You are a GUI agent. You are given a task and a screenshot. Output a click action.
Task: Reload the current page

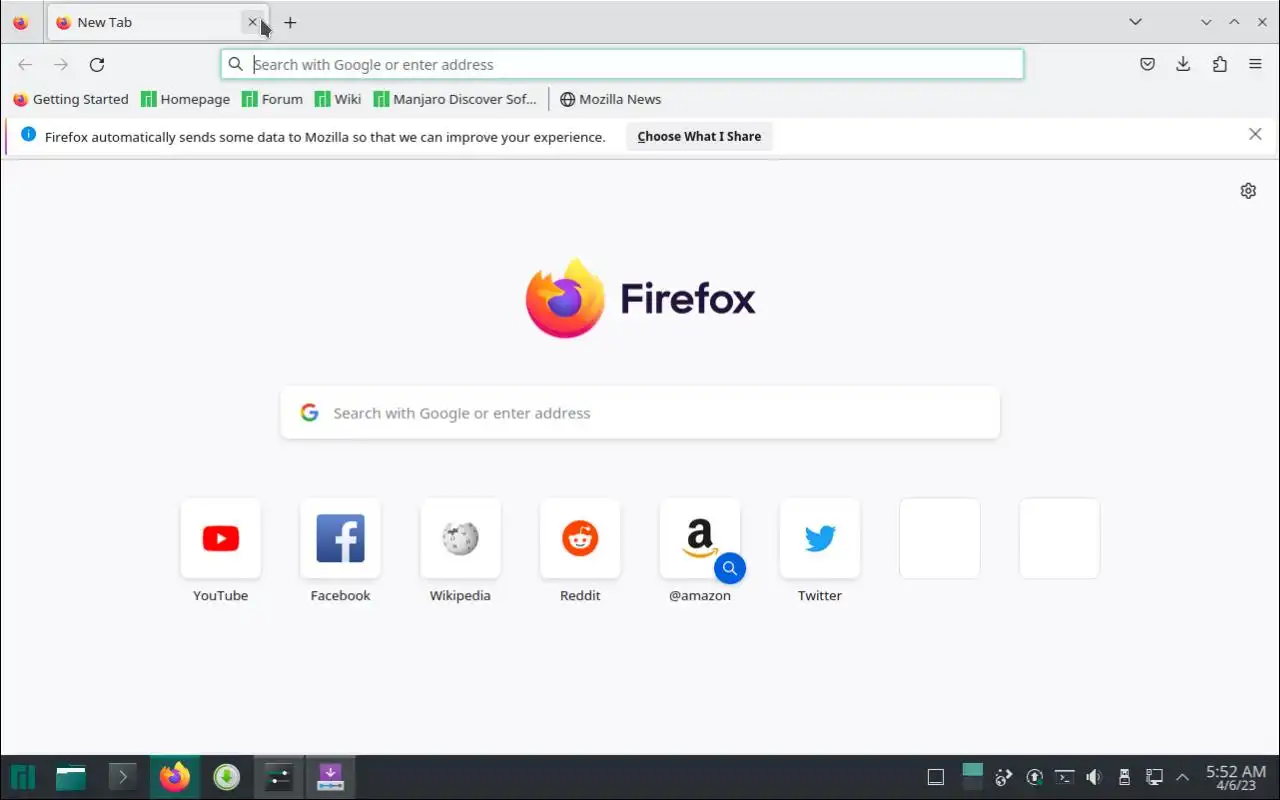(97, 64)
